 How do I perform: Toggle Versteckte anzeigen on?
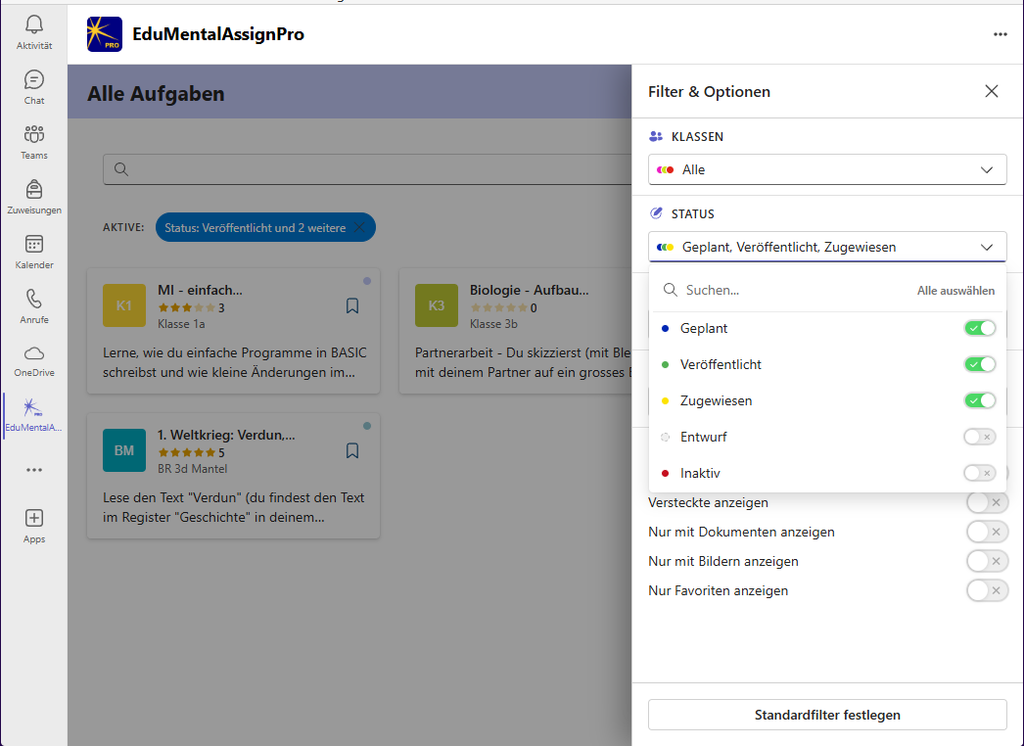[x=987, y=502]
